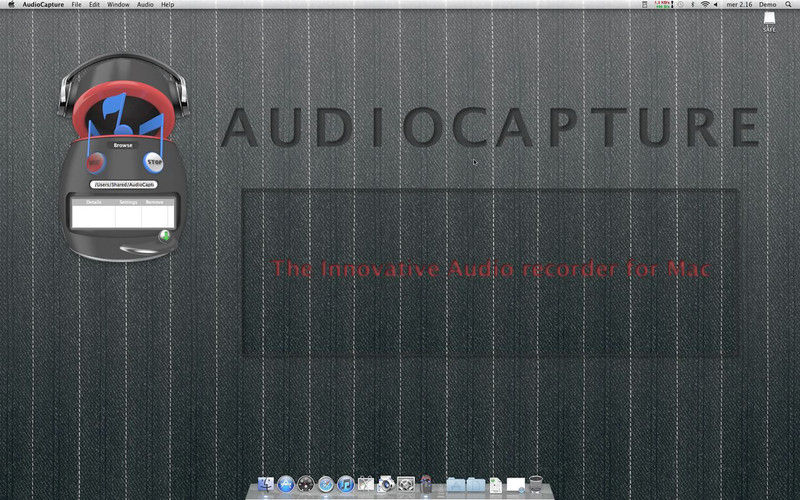Click the red REC record button

(95, 163)
